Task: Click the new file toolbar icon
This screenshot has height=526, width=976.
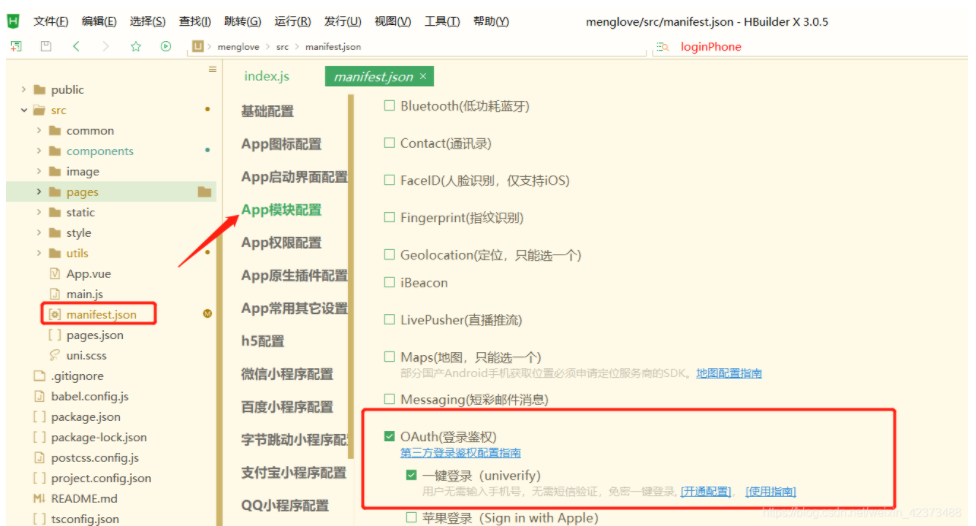Action: point(16,46)
